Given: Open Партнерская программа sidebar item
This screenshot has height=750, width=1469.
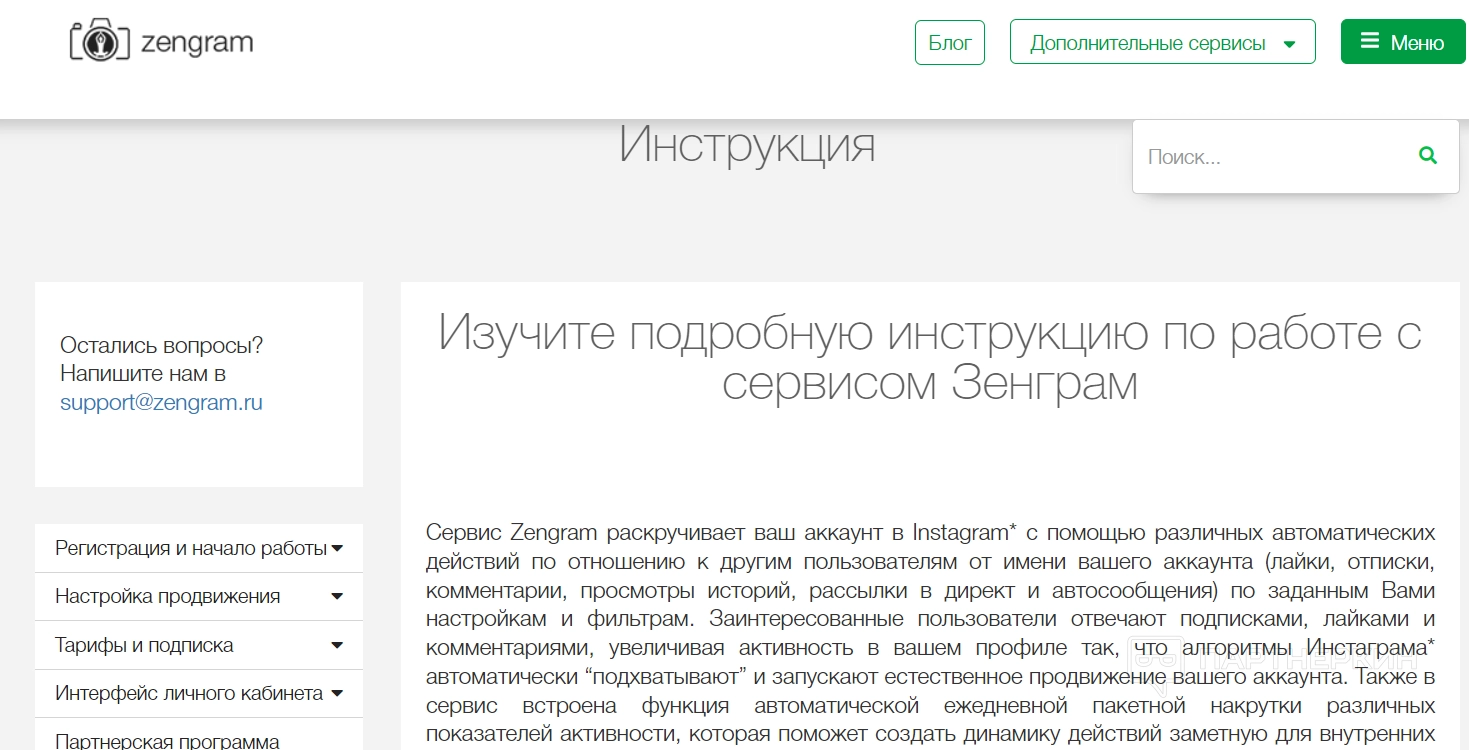Looking at the screenshot, I should (x=199, y=735).
